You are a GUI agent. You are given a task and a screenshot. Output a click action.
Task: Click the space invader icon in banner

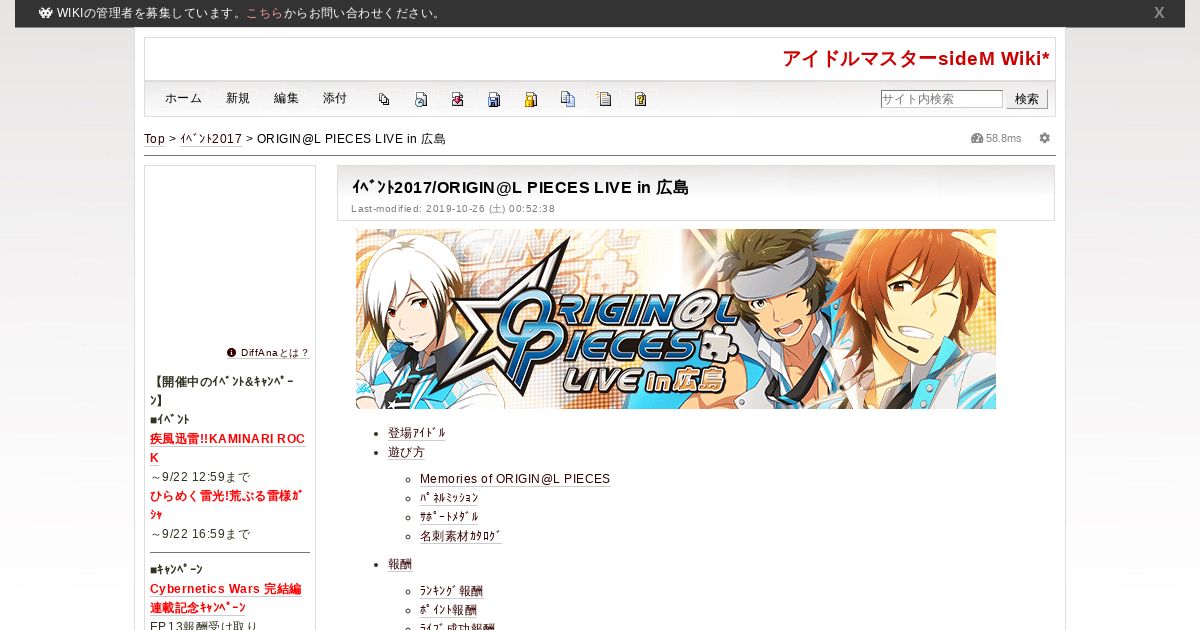[x=45, y=13]
